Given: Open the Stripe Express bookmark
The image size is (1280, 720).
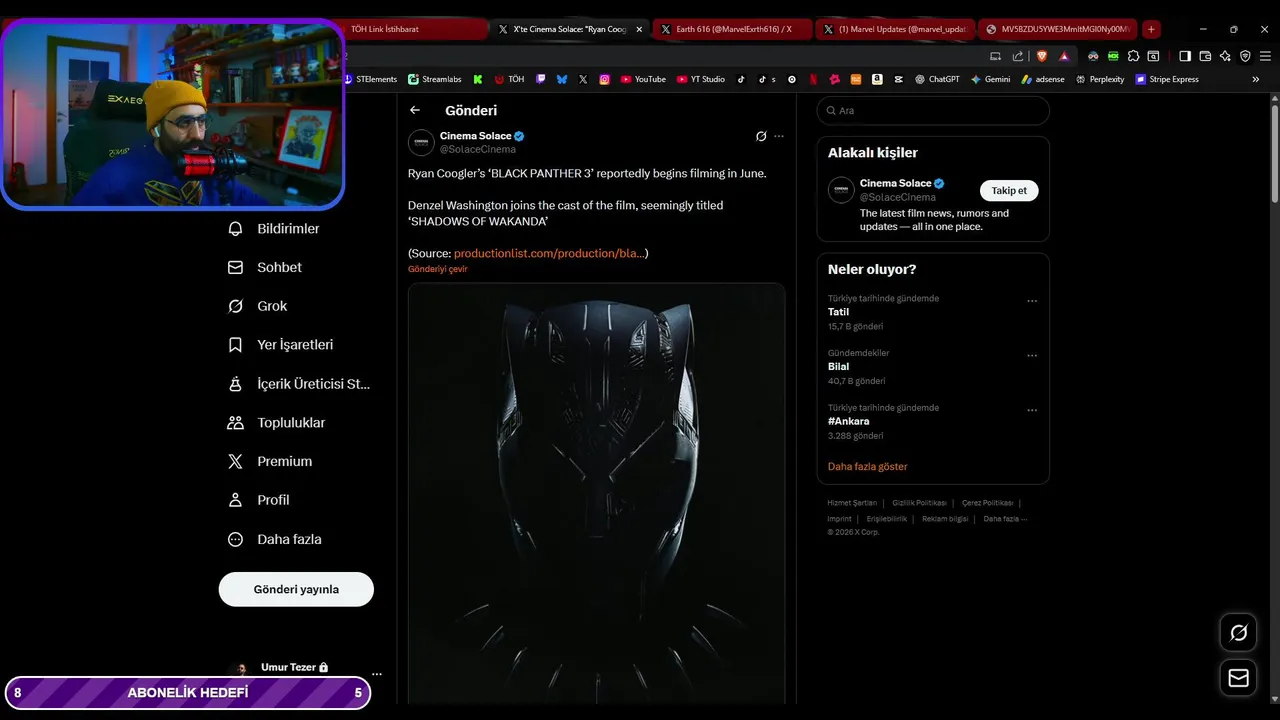Looking at the screenshot, I should click(1167, 79).
